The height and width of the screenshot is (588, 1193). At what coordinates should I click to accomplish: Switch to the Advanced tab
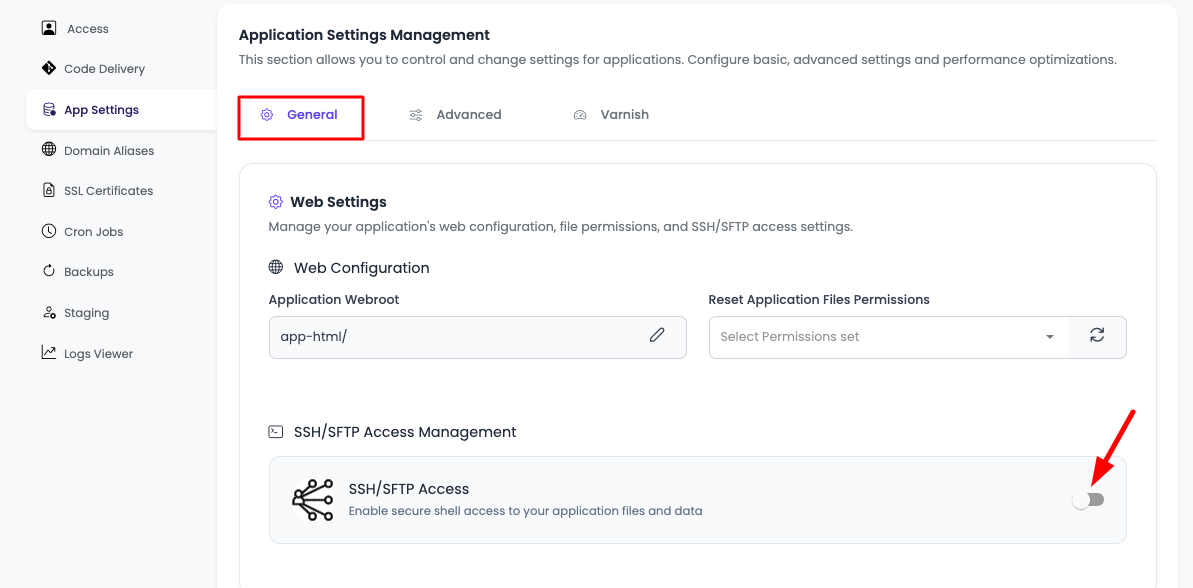click(468, 114)
